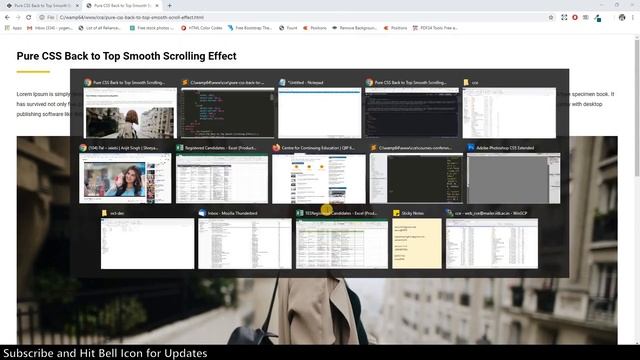Open a new Chrome tab with plus button
Image resolution: width=640 pixels, height=360 pixels.
click(x=170, y=6)
